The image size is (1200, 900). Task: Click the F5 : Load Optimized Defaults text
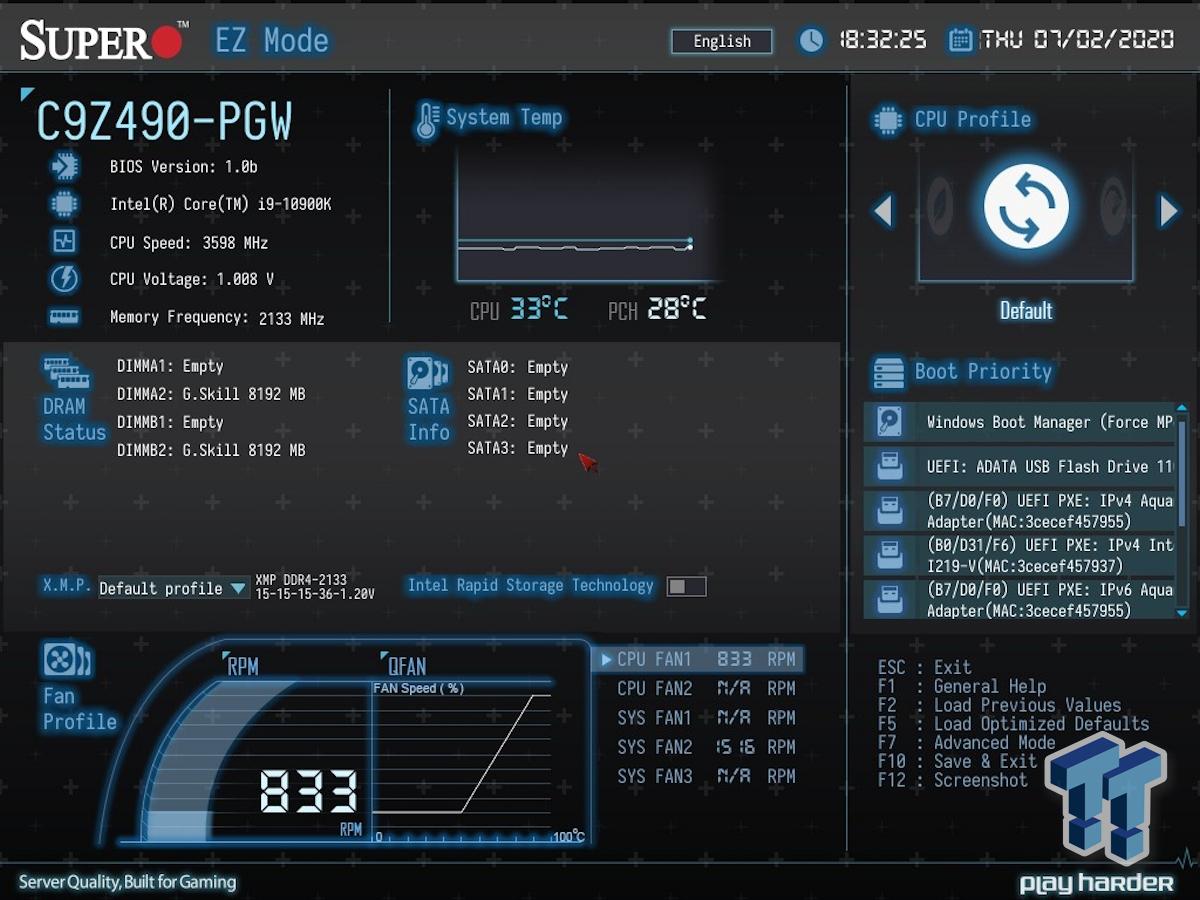pyautogui.click(x=1013, y=724)
